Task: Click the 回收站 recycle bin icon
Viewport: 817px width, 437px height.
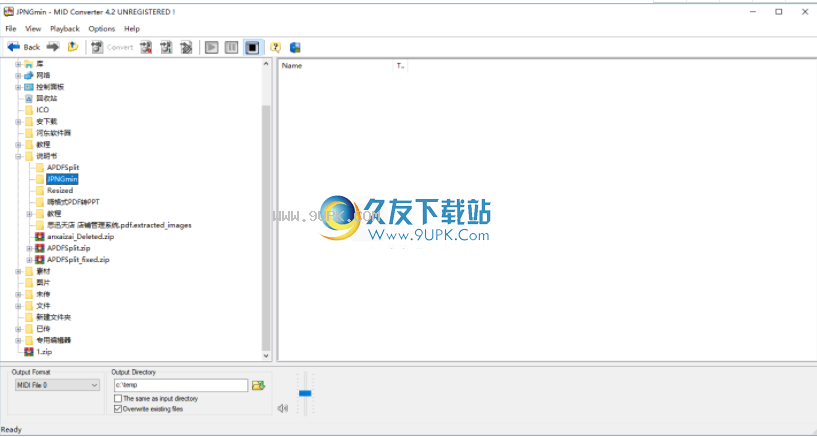Action: [x=29, y=98]
